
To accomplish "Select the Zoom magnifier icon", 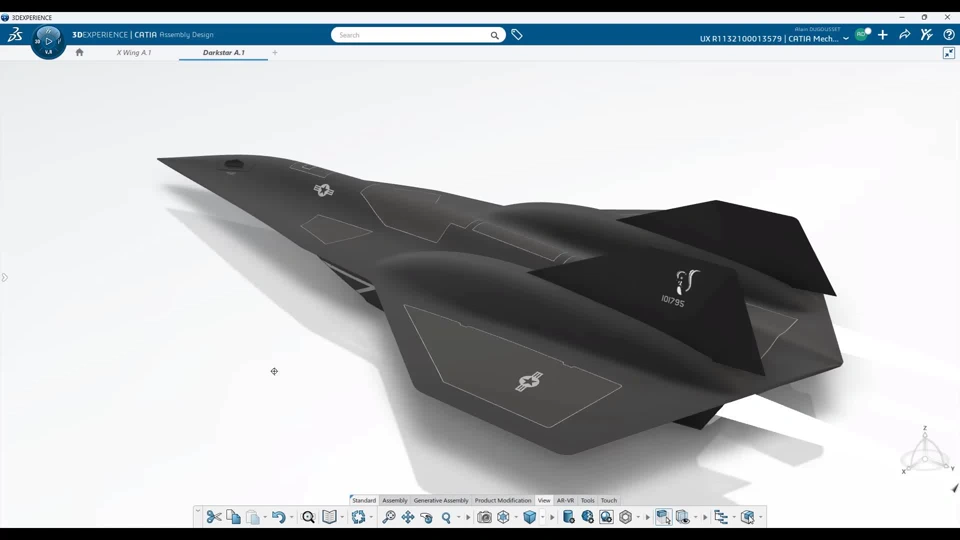I will (x=446, y=517).
